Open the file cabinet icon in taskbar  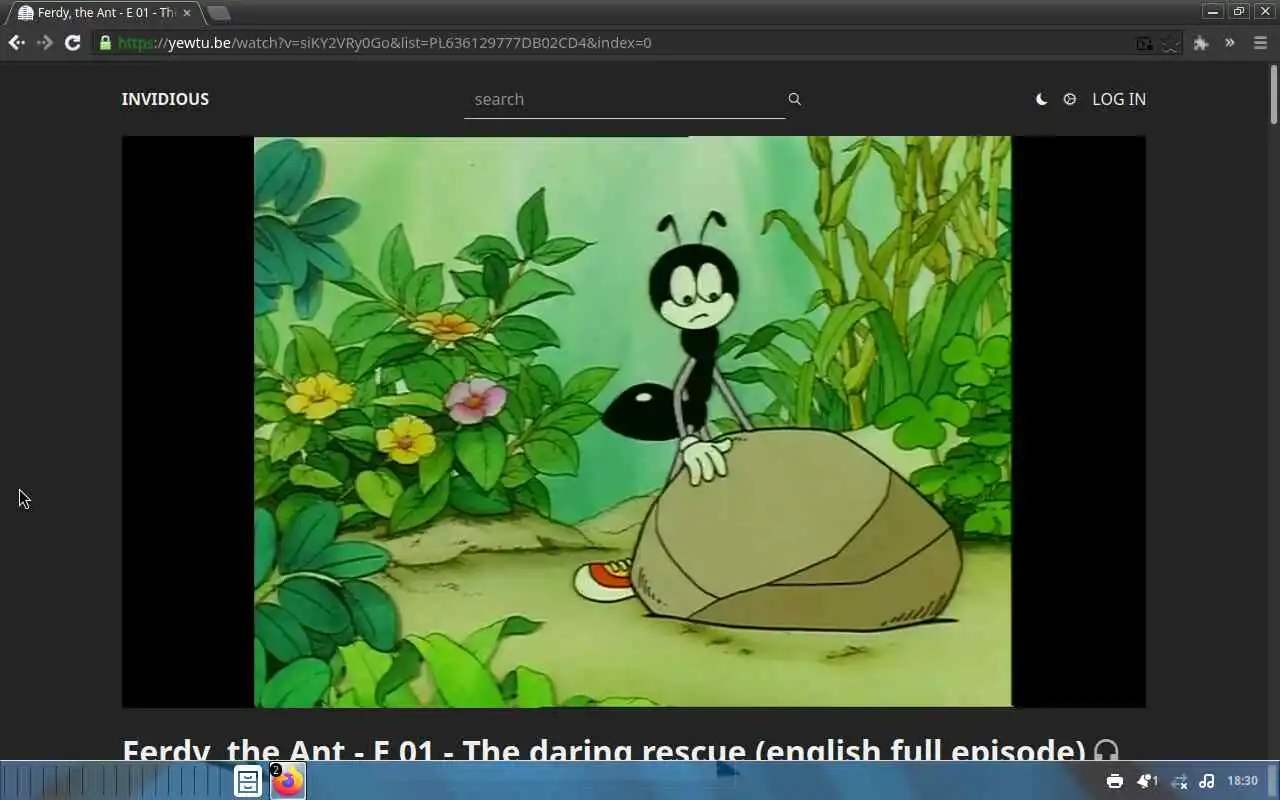(x=248, y=781)
